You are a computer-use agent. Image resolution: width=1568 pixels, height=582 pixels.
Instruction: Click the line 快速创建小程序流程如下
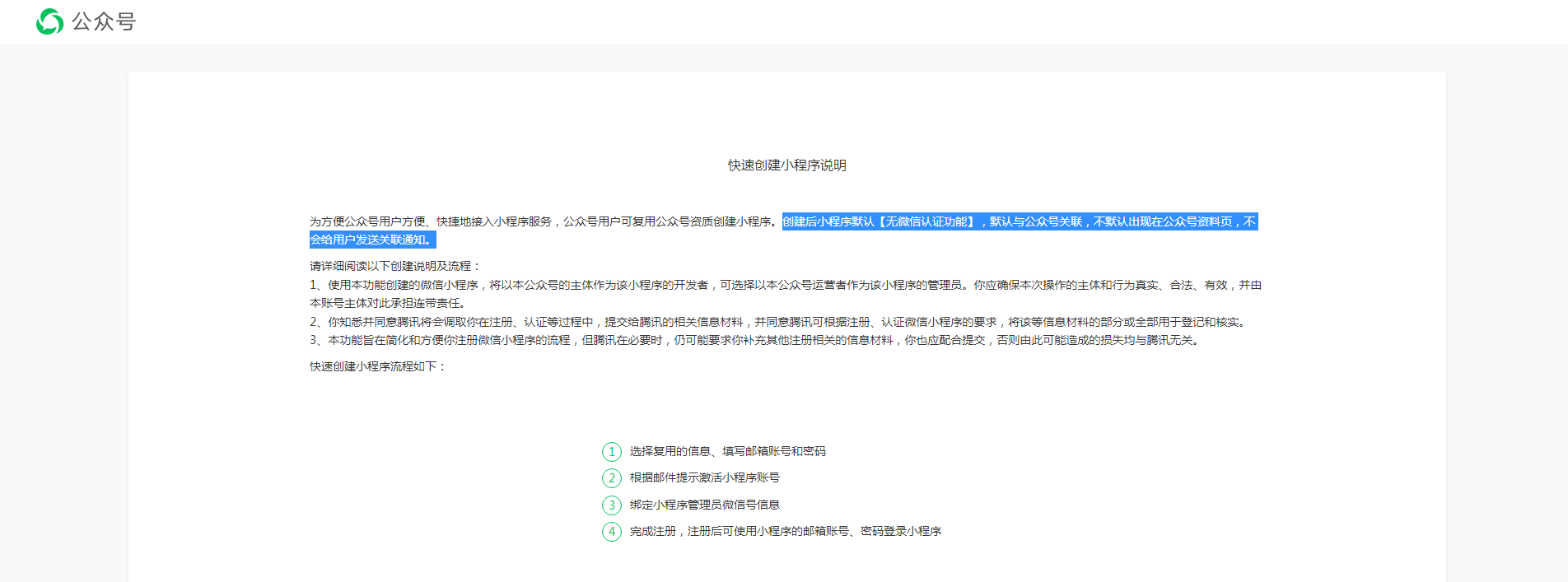pyautogui.click(x=378, y=366)
